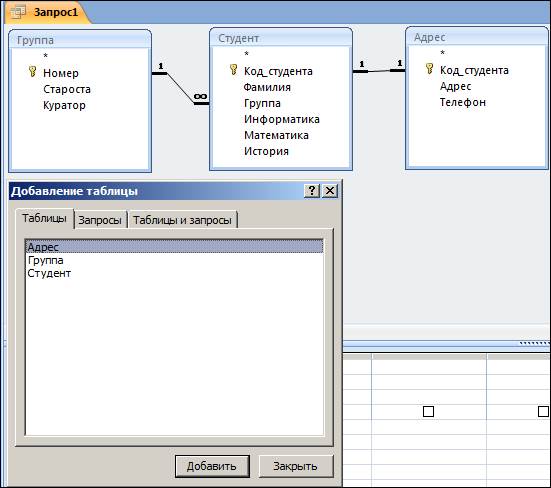The image size is (551, 488).
Task: Tick the first visible grid checkbox
Action: [428, 411]
